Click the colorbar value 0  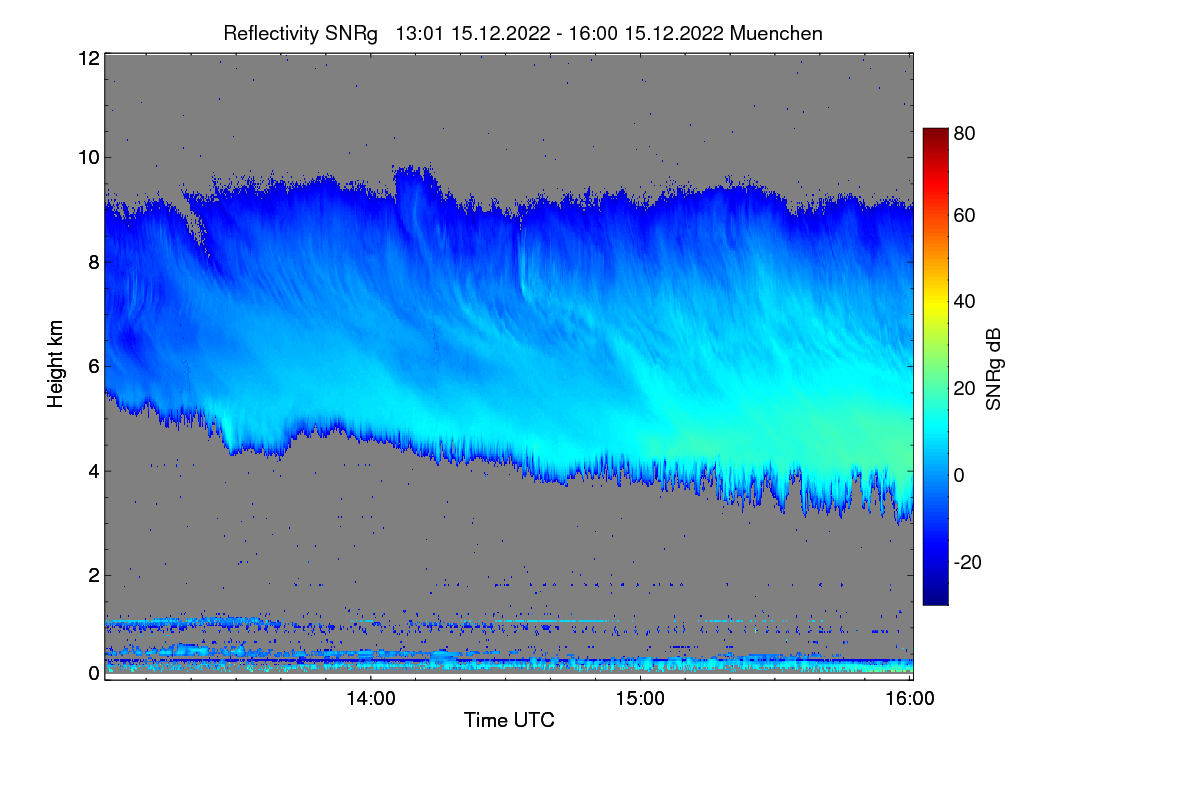(x=960, y=475)
